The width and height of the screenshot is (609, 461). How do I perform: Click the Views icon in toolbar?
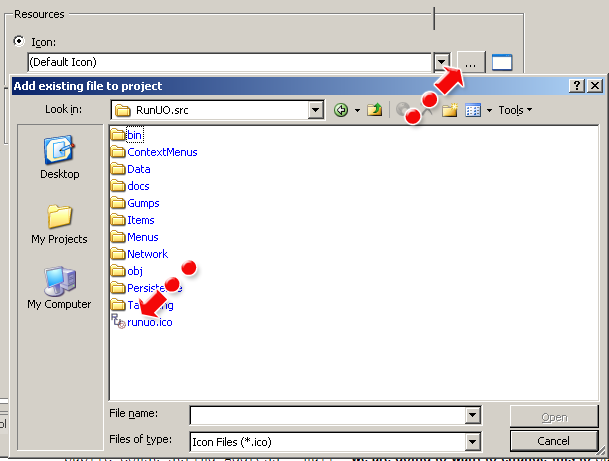[x=473, y=110]
